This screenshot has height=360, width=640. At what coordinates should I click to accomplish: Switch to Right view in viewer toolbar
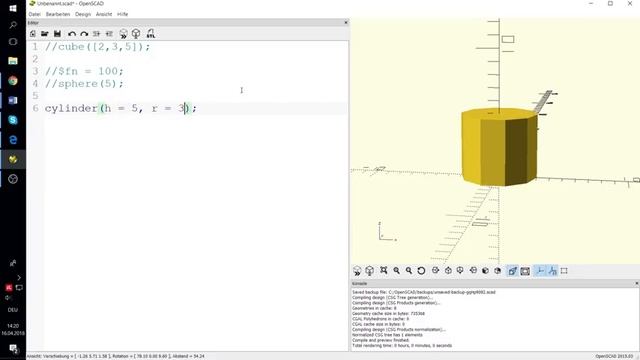436,271
